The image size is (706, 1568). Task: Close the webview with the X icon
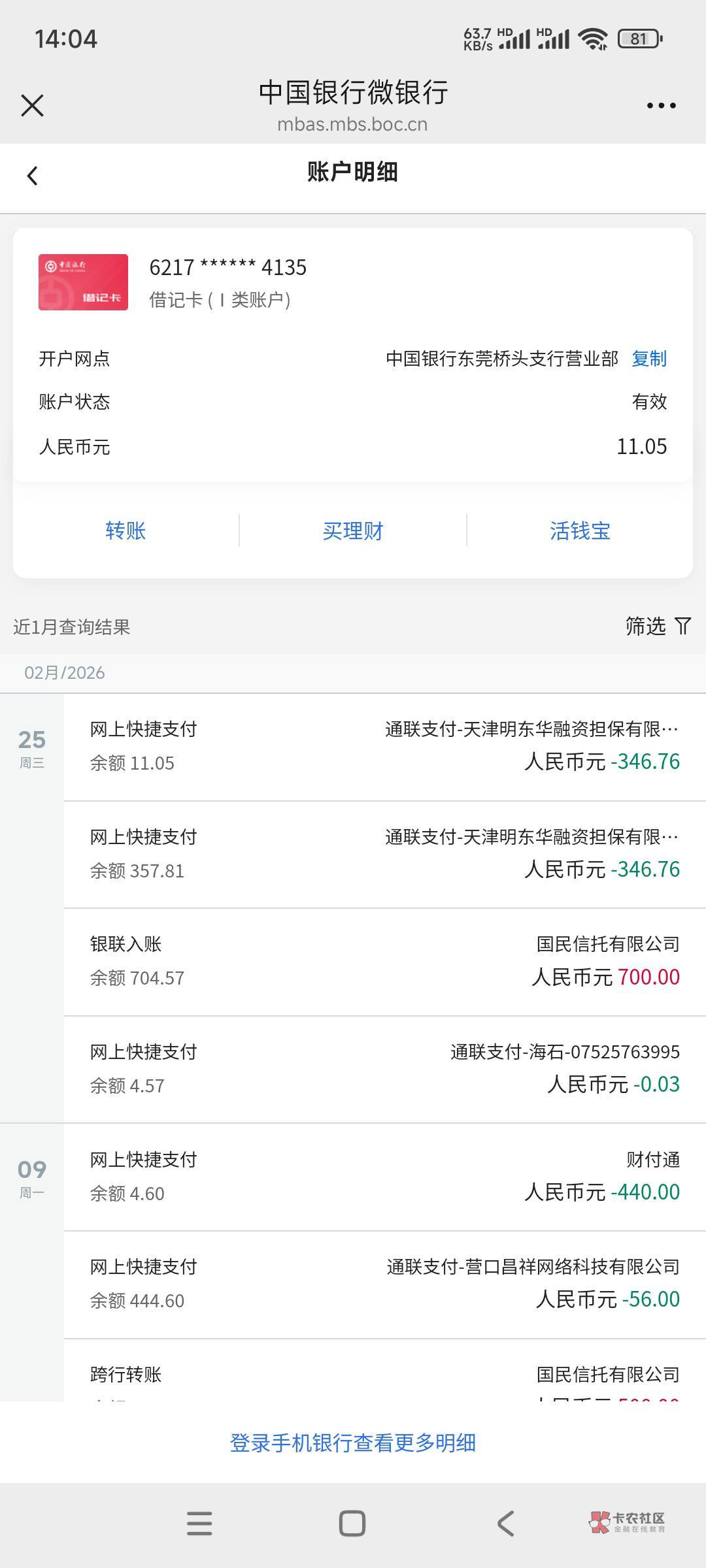pos(32,105)
